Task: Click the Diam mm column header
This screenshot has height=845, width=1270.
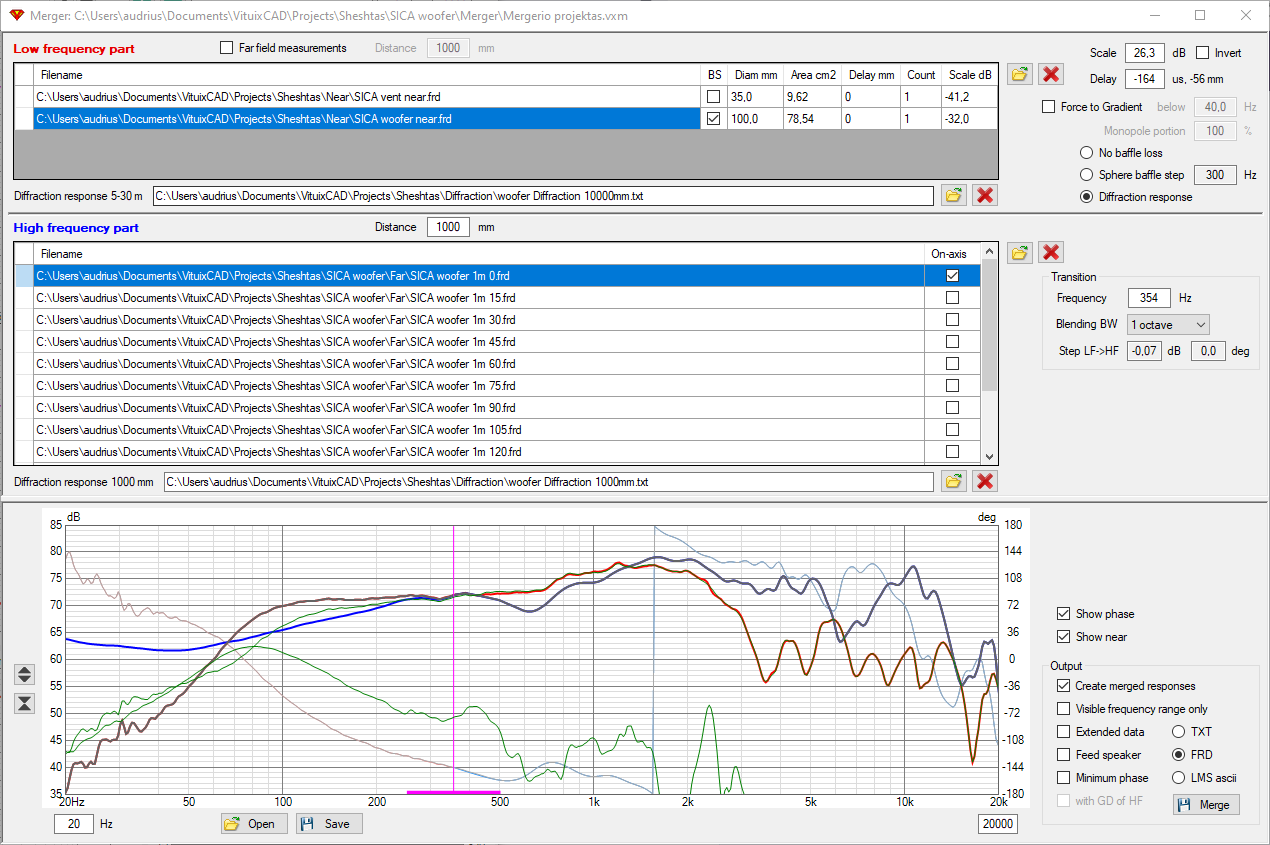Action: click(755, 75)
